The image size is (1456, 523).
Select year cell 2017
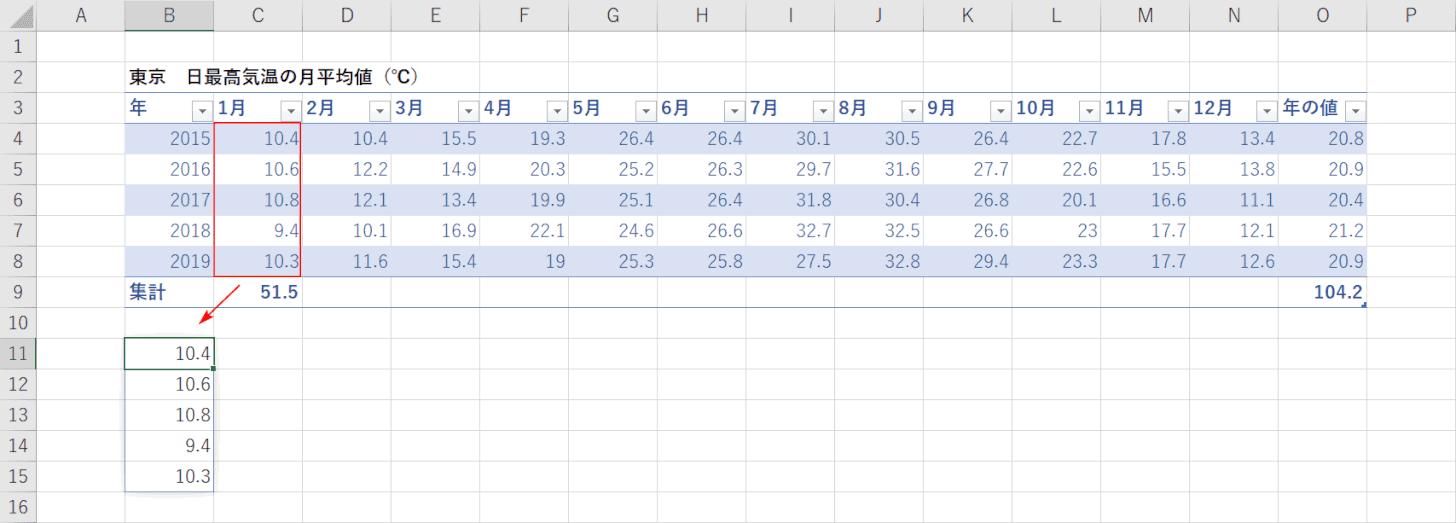169,200
